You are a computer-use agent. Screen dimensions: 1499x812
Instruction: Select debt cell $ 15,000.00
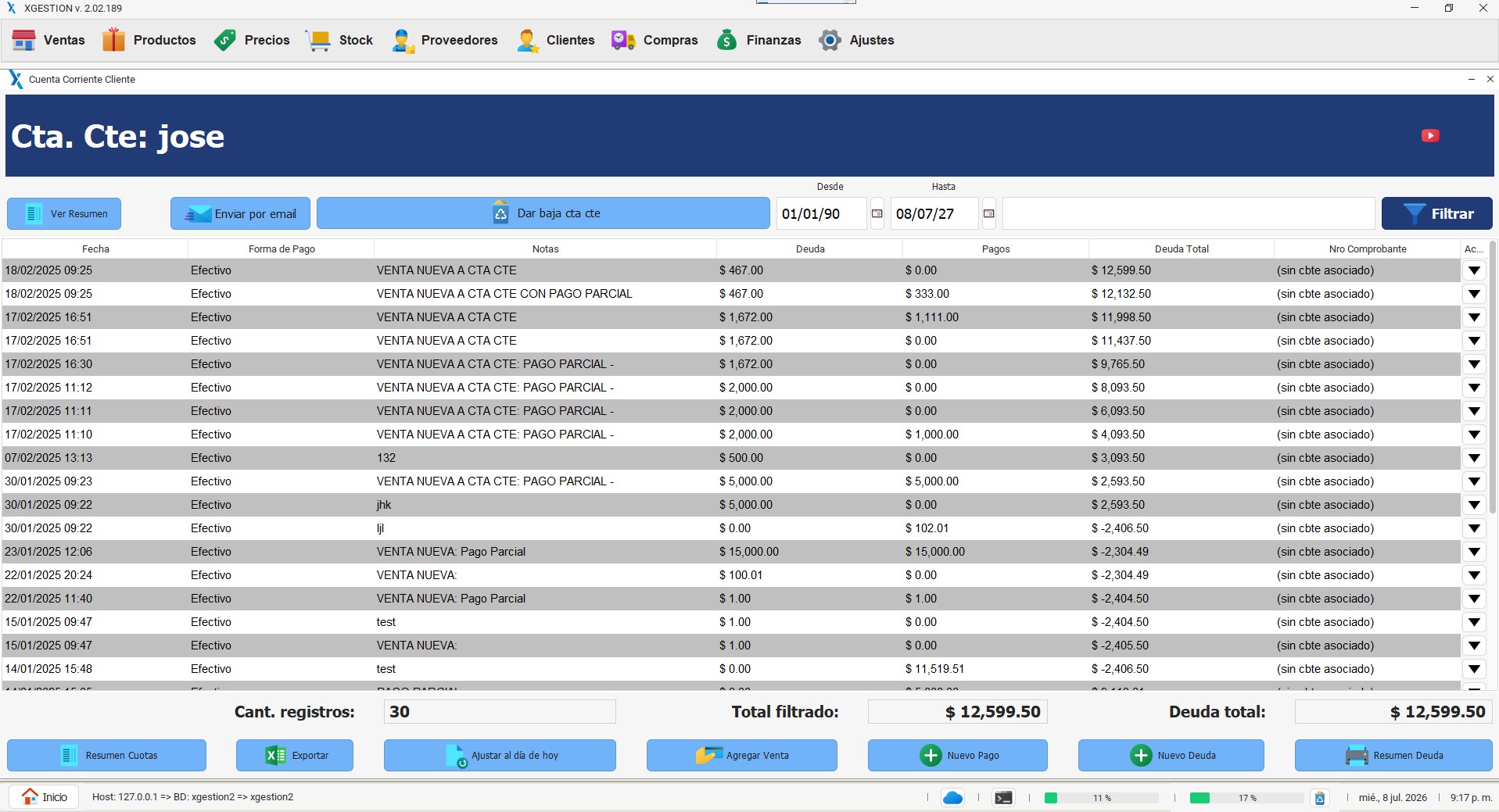[809, 552]
